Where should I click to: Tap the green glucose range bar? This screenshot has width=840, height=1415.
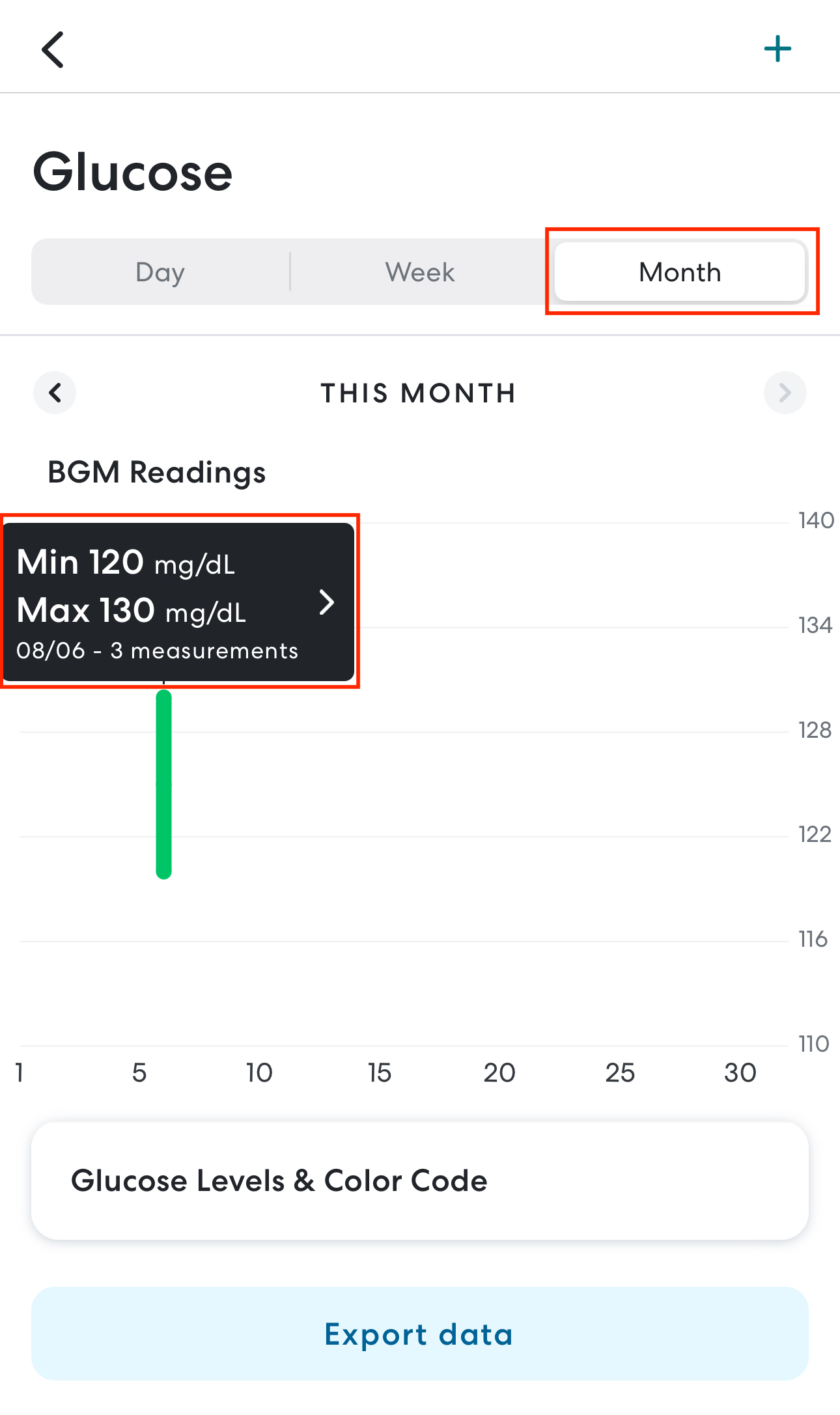point(163,785)
